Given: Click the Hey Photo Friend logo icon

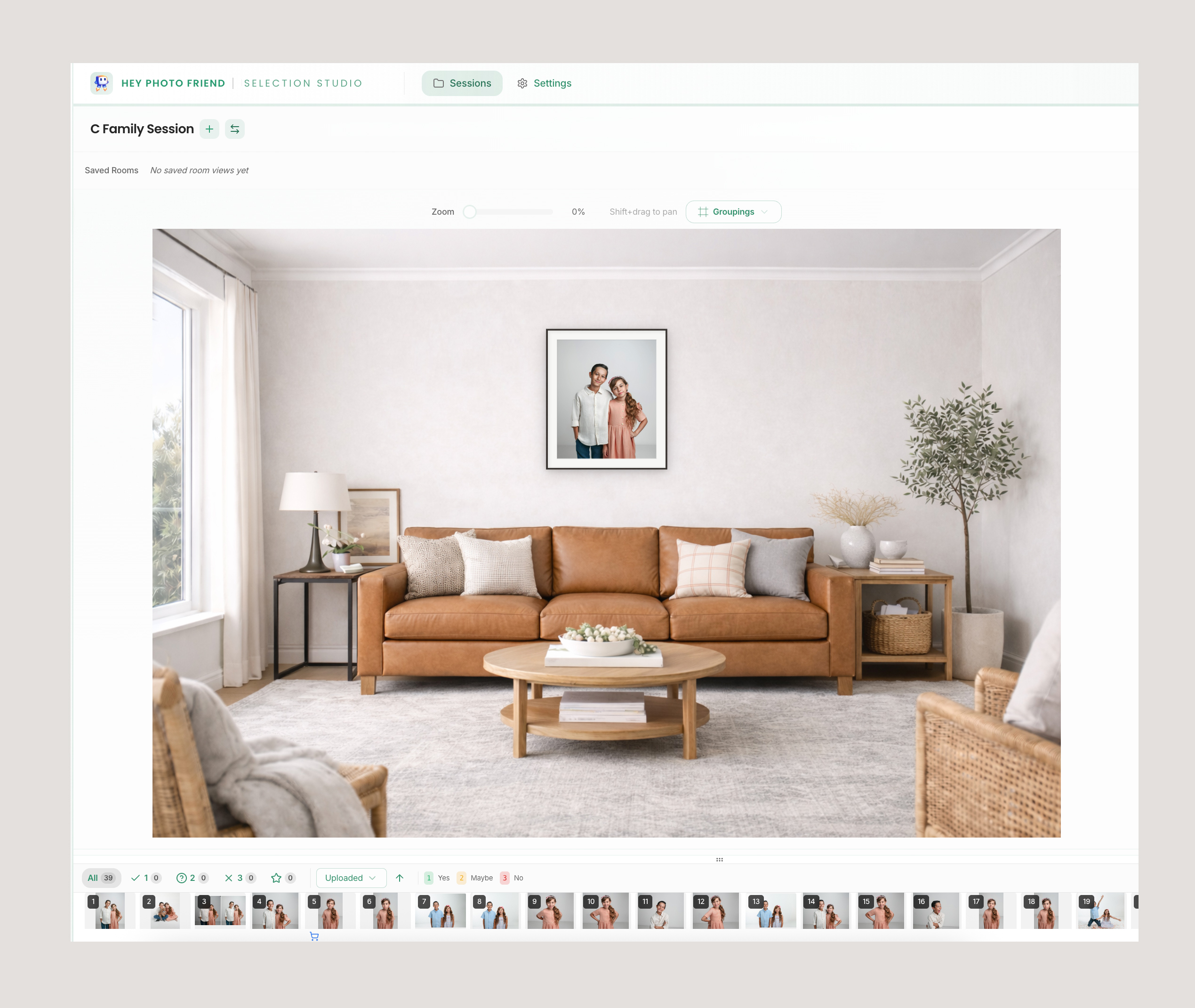Looking at the screenshot, I should 102,83.
